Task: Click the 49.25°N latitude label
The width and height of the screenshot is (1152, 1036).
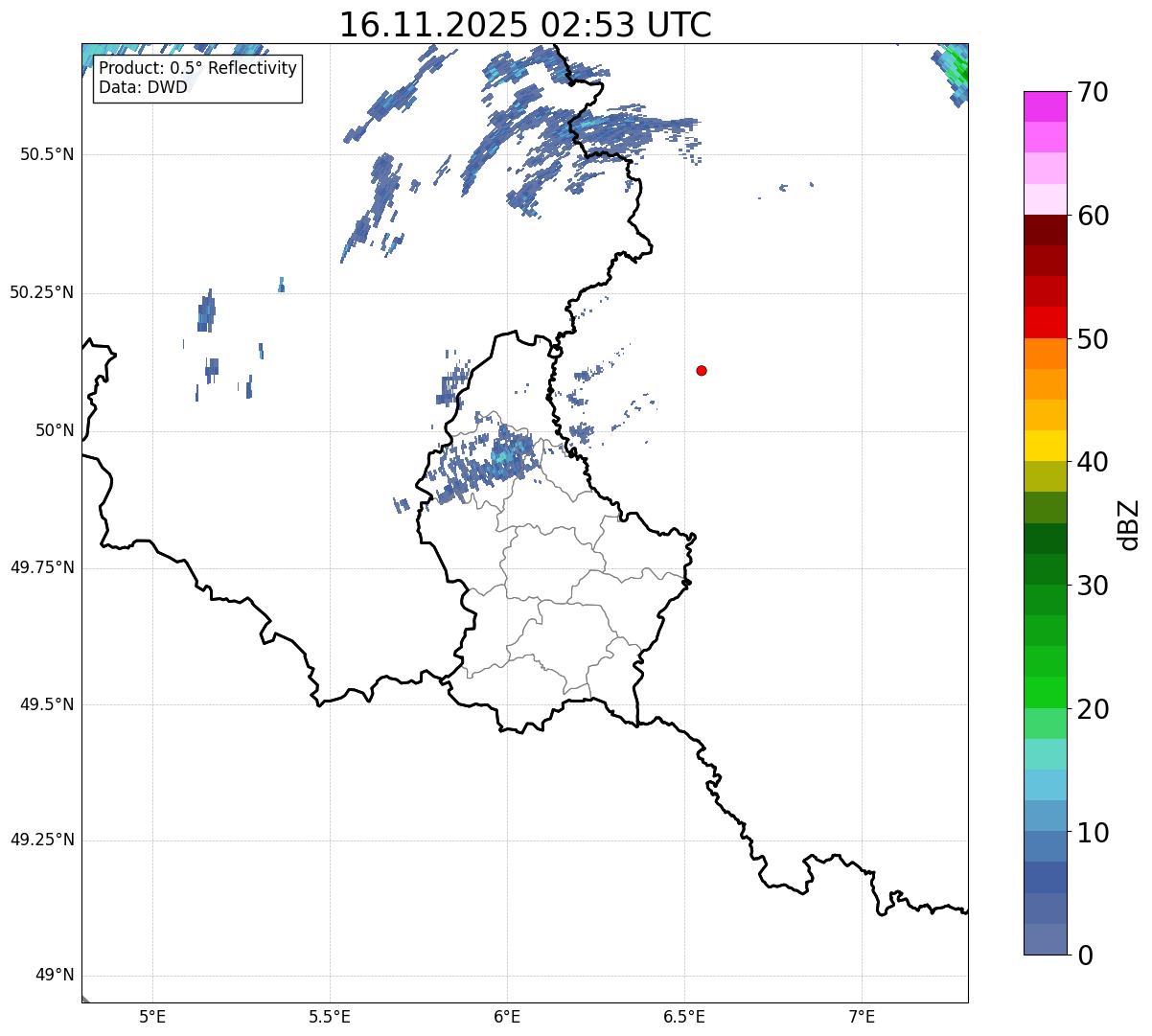Action: click(x=42, y=840)
